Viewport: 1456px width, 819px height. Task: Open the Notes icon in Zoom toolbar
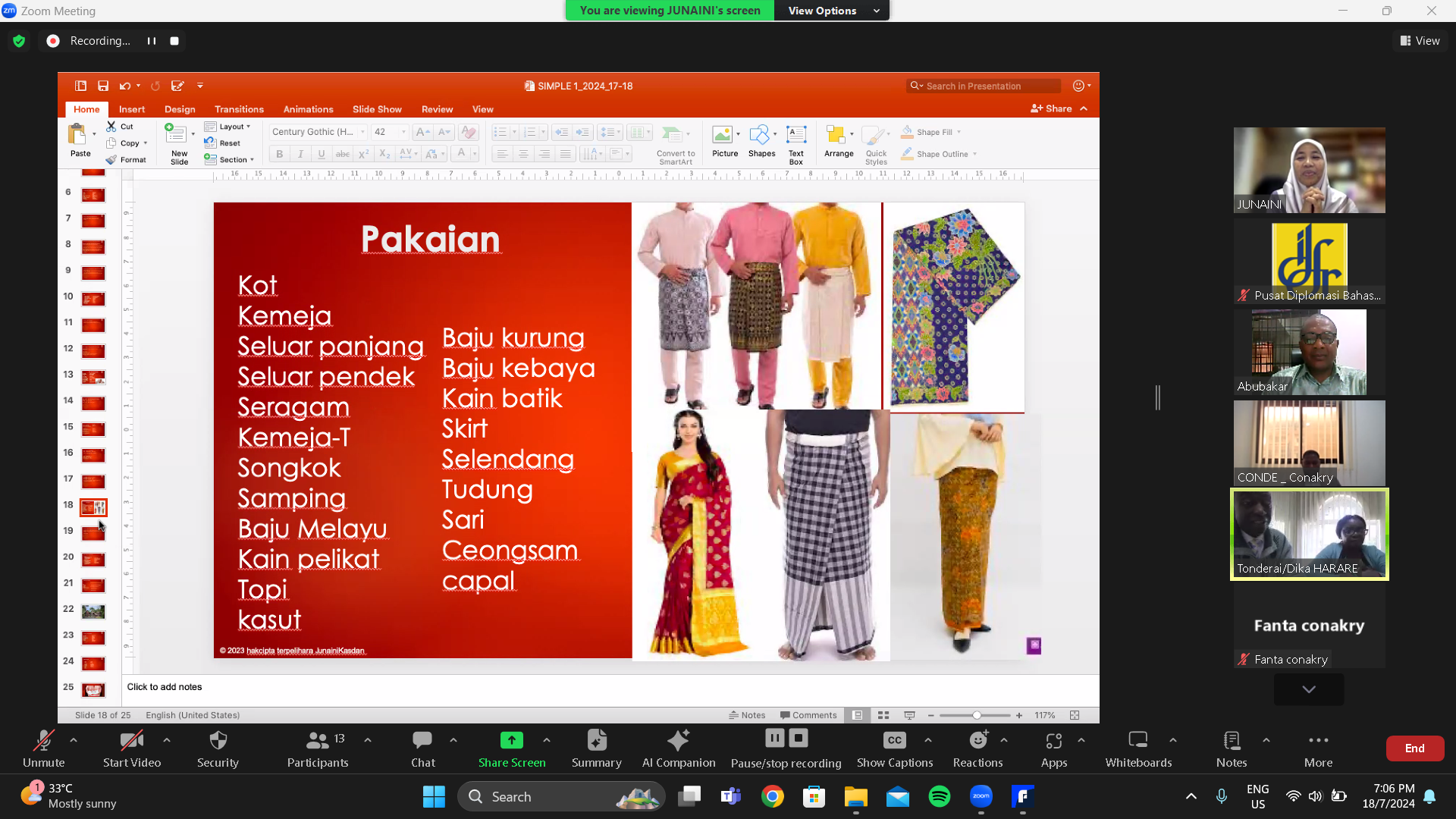1231,747
